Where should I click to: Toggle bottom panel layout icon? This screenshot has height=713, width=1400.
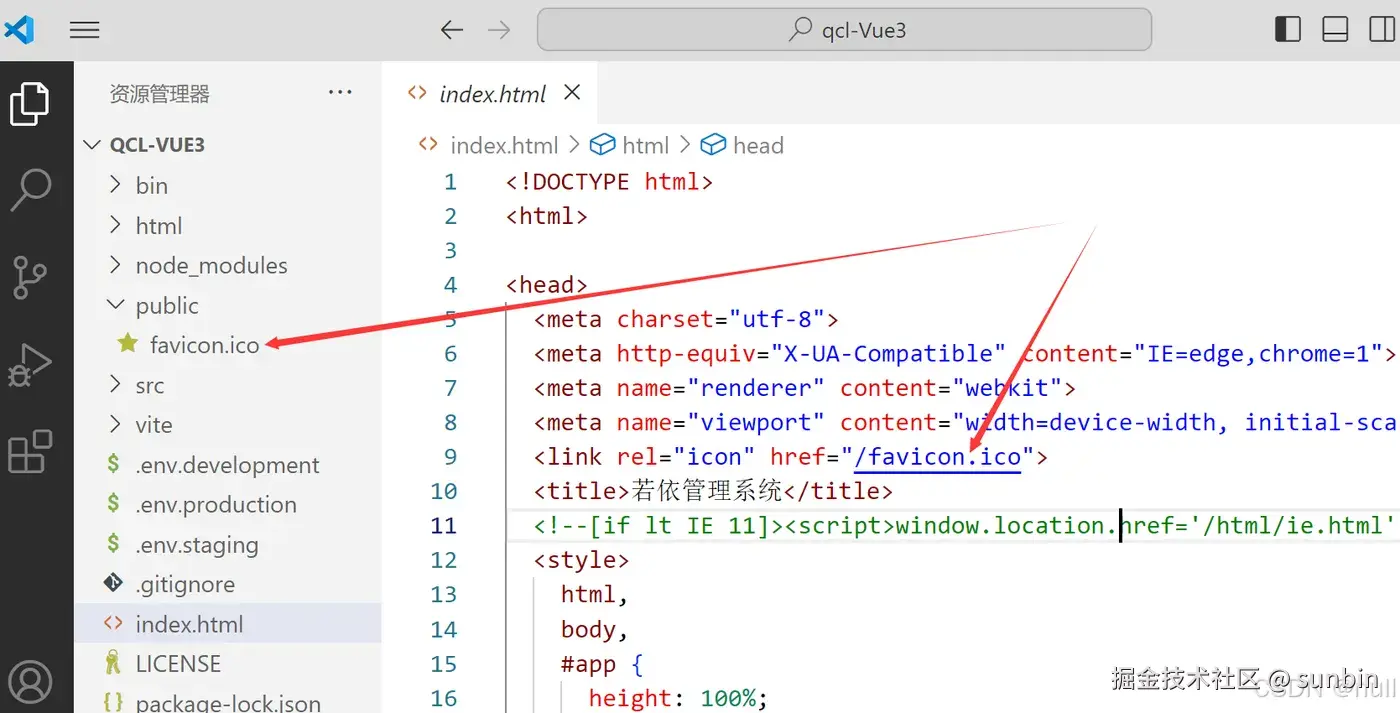pos(1335,30)
